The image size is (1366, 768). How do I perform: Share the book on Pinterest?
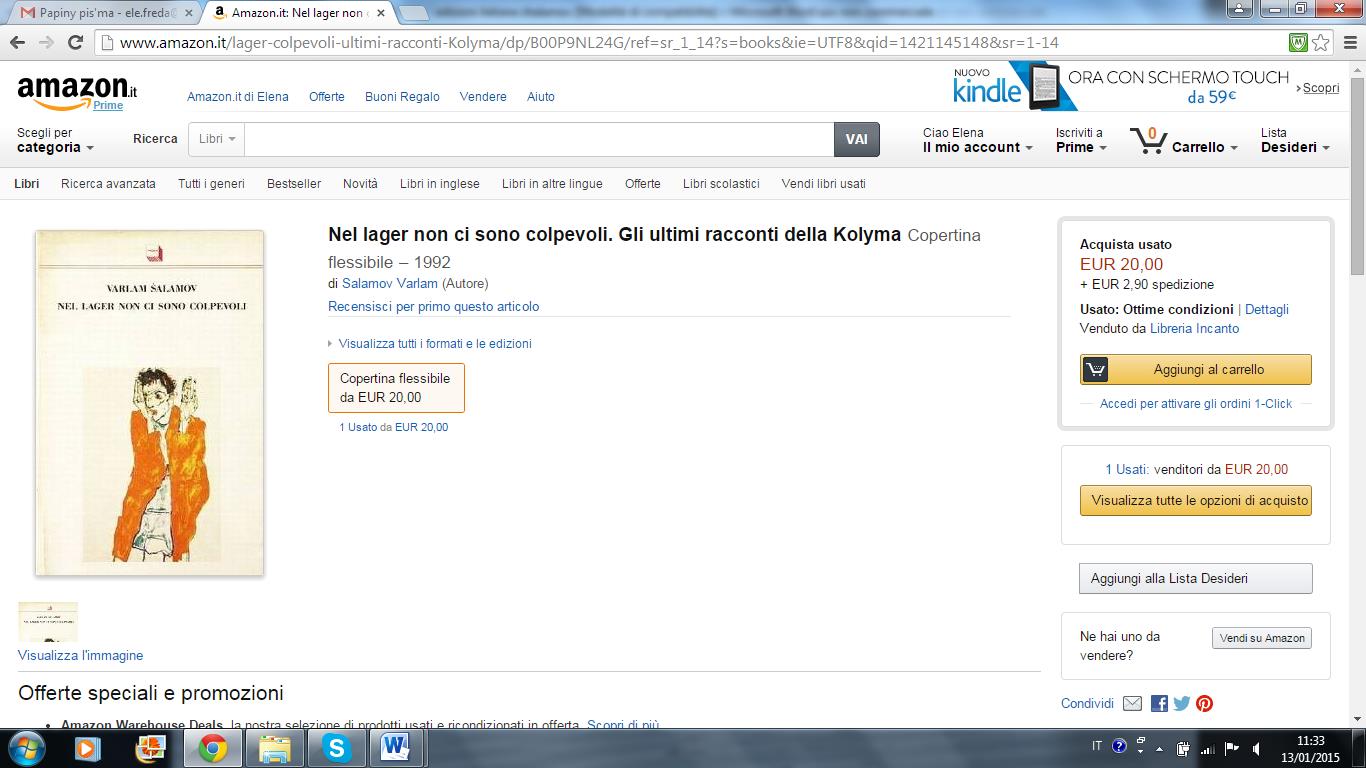pos(1204,703)
